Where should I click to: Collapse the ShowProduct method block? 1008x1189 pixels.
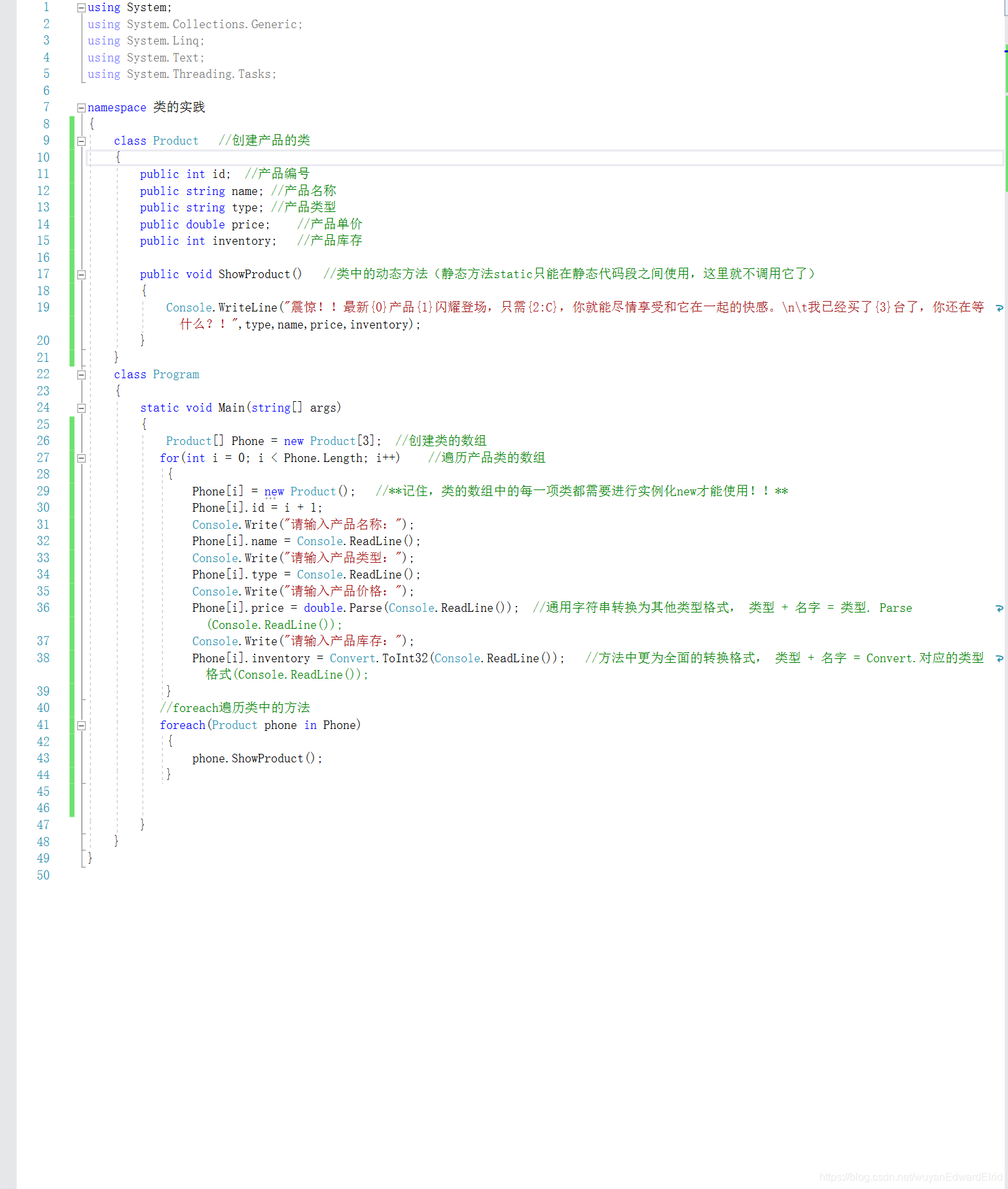pos(81,275)
